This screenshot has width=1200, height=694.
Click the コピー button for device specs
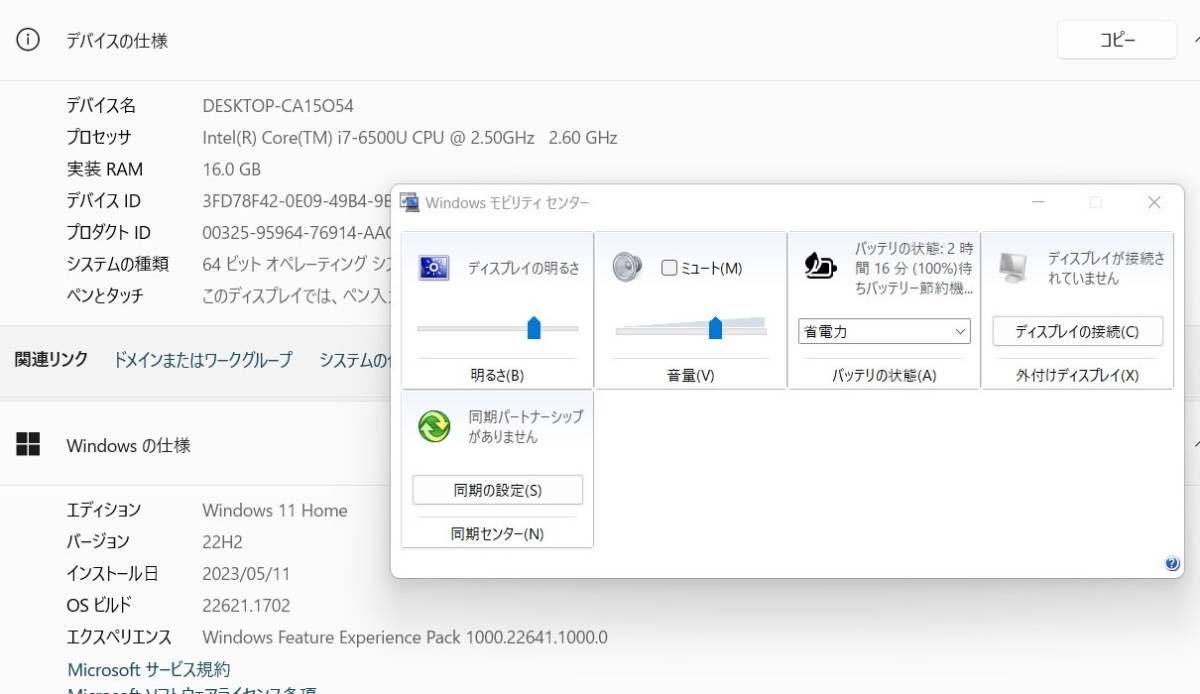click(x=1117, y=40)
